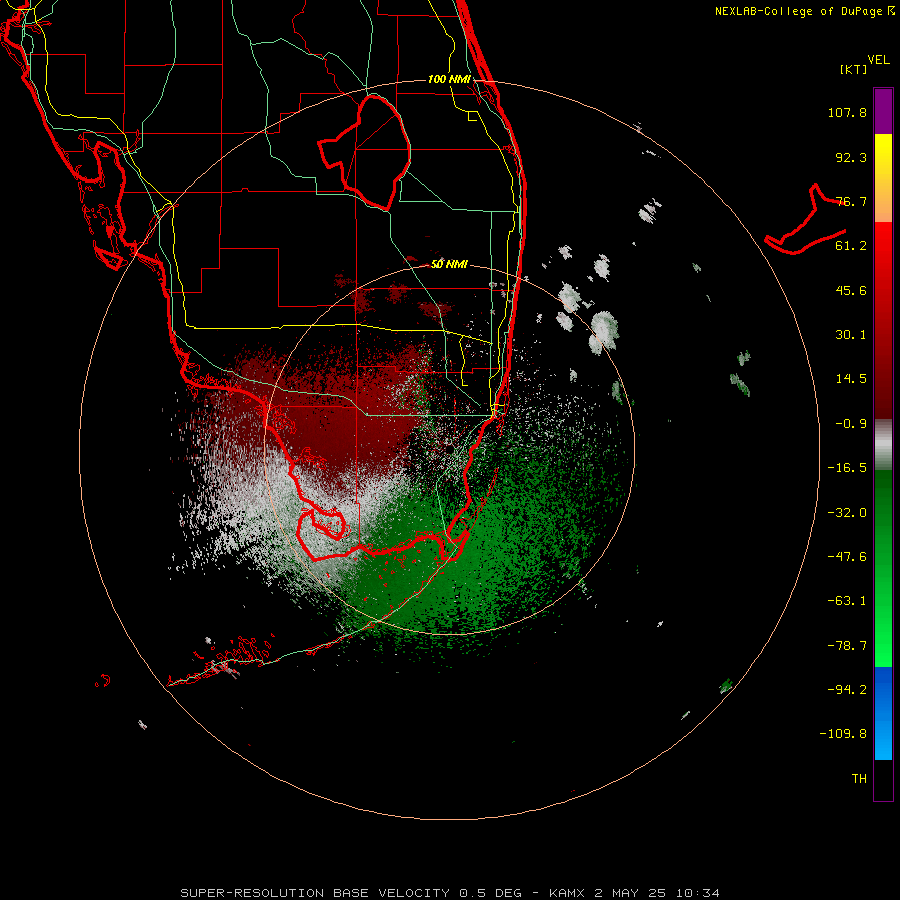Click the 100 NMI range ring label
This screenshot has width=900, height=900.
[x=449, y=79]
